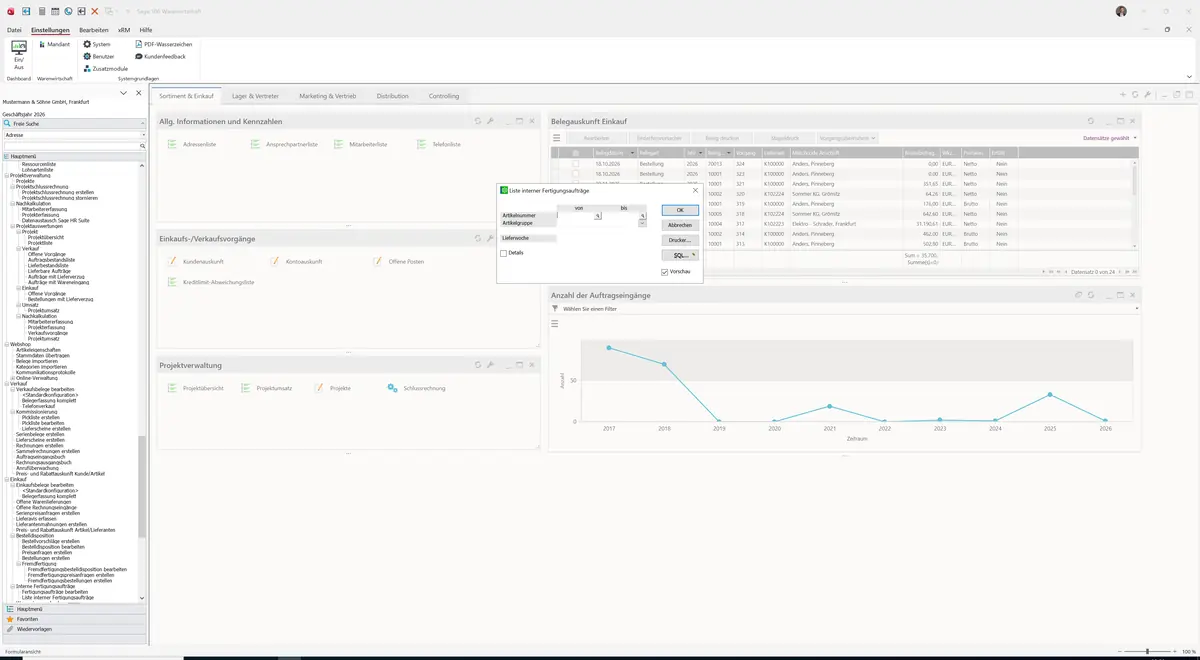Switch to the Controlling tab

pos(444,96)
